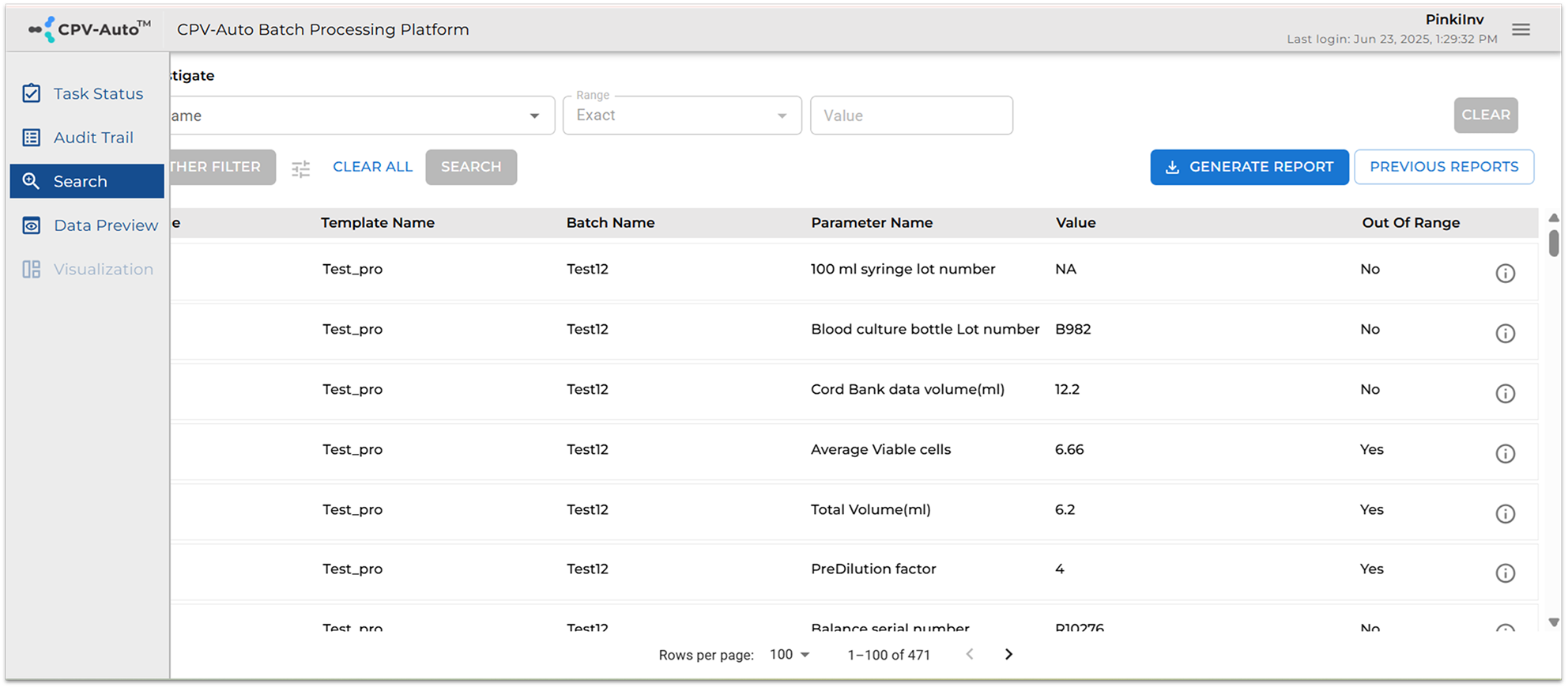Screen dimensions: 1568x688
Task: Click the PinkiInv username
Action: [x=1454, y=20]
